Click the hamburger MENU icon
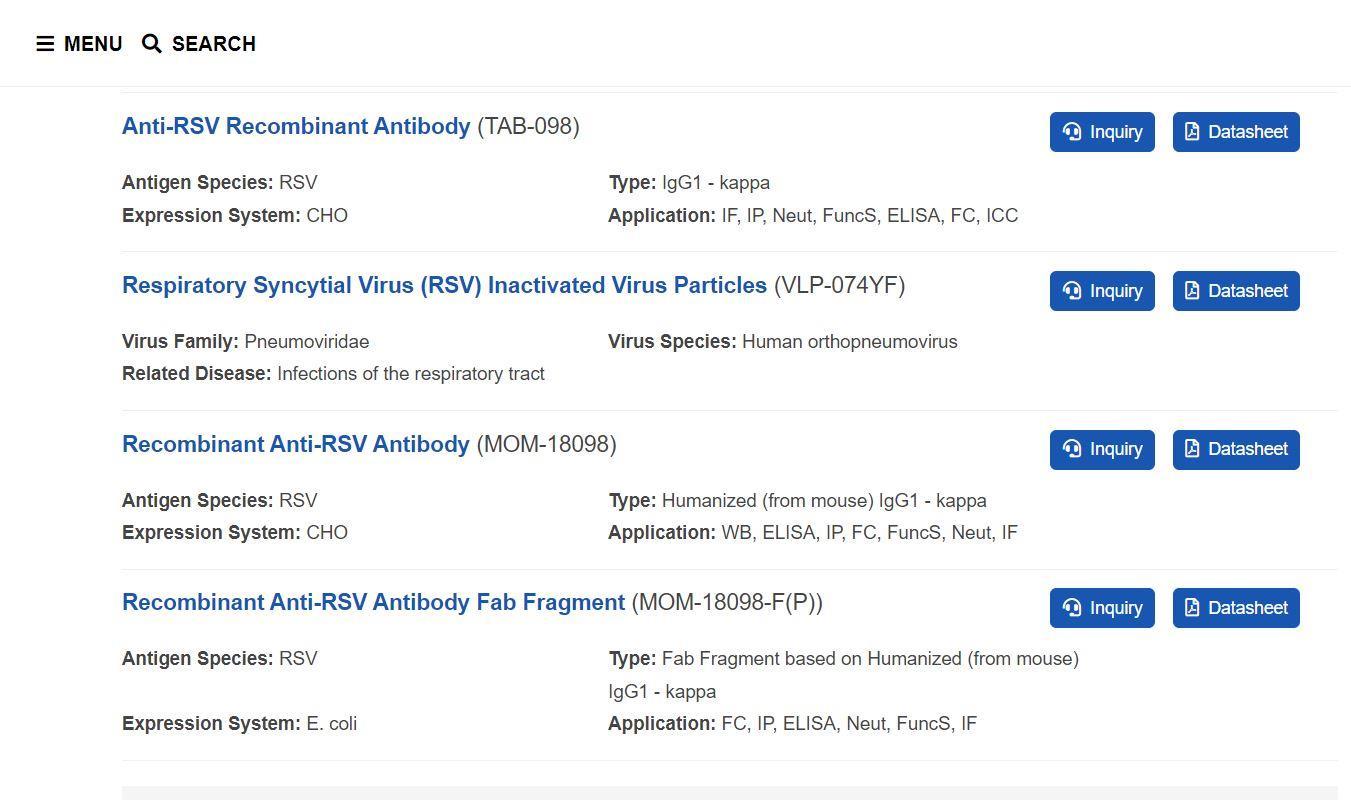 45,44
